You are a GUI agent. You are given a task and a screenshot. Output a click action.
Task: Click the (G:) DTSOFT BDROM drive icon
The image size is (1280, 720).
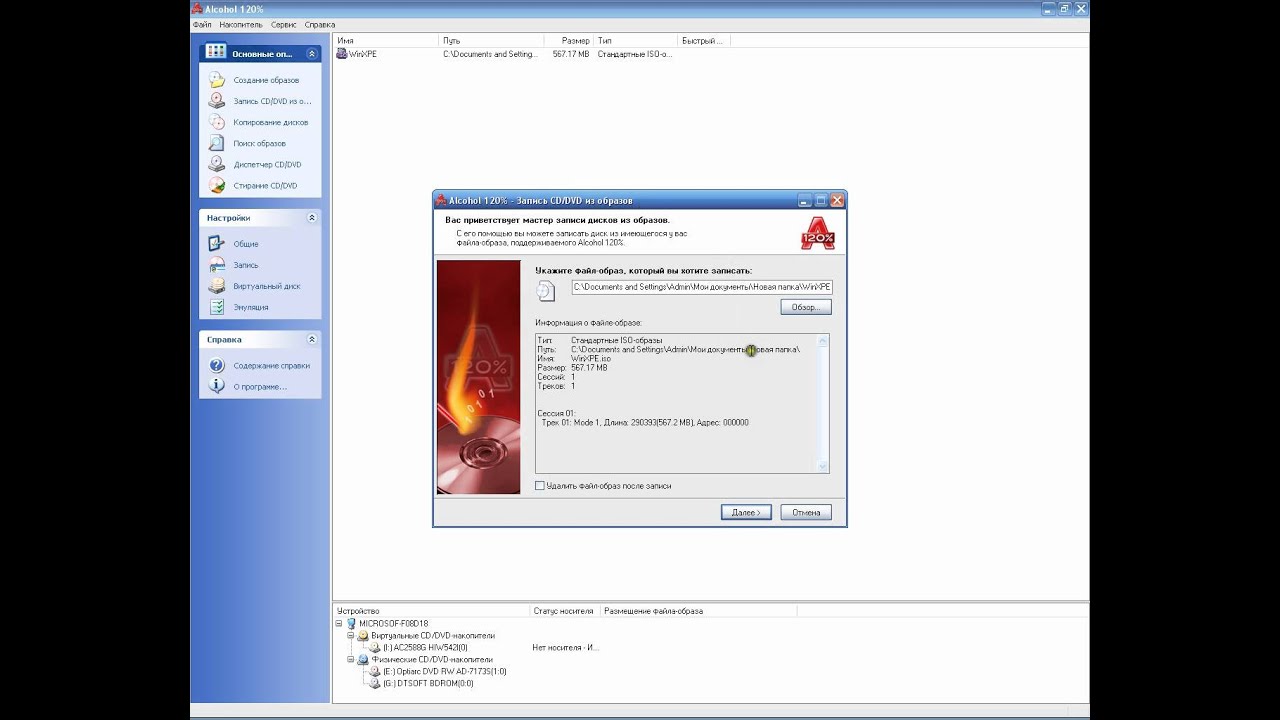tap(375, 683)
